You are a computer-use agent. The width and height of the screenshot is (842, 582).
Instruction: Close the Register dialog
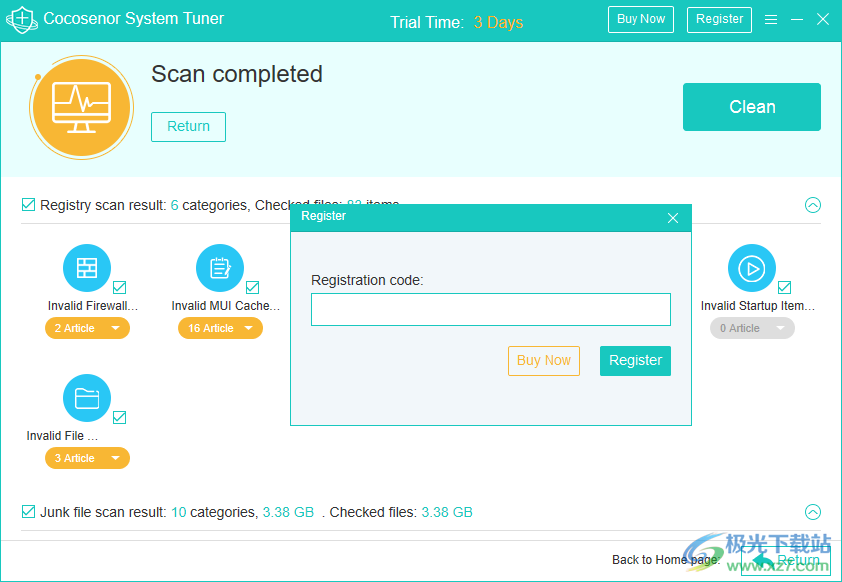pos(673,217)
